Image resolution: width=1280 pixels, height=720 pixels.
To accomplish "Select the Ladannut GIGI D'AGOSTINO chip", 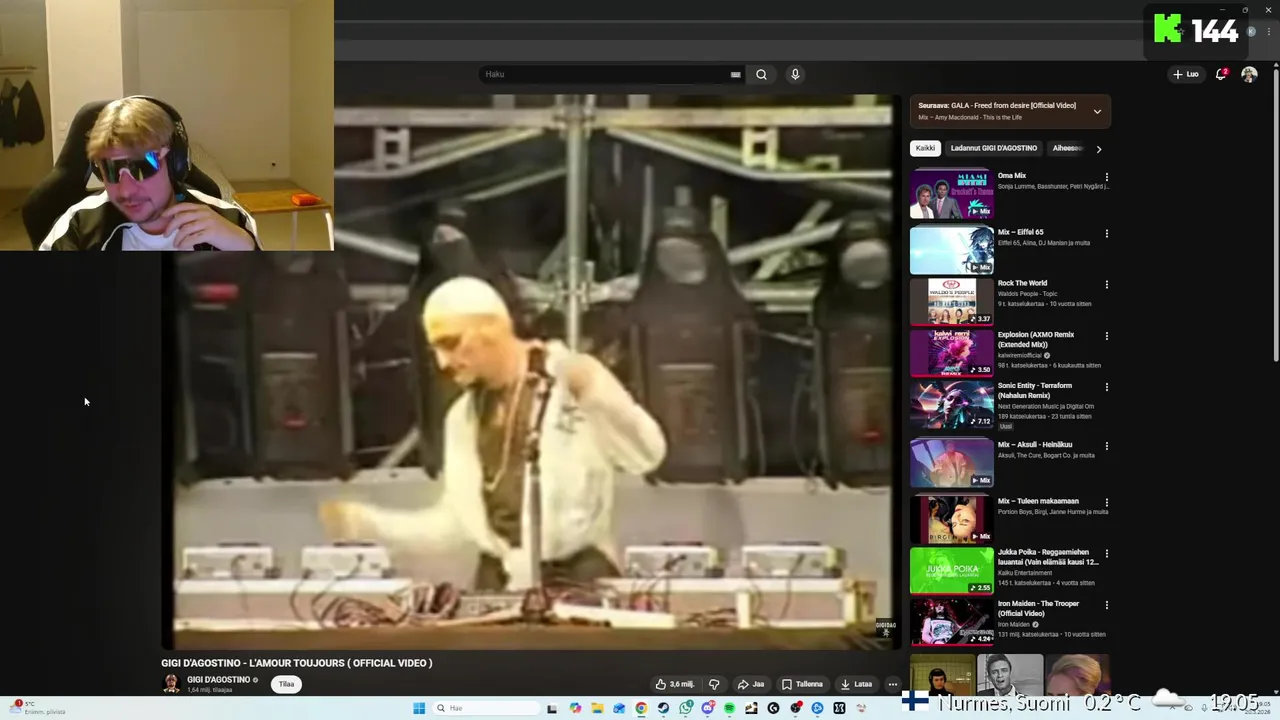I will coord(993,148).
